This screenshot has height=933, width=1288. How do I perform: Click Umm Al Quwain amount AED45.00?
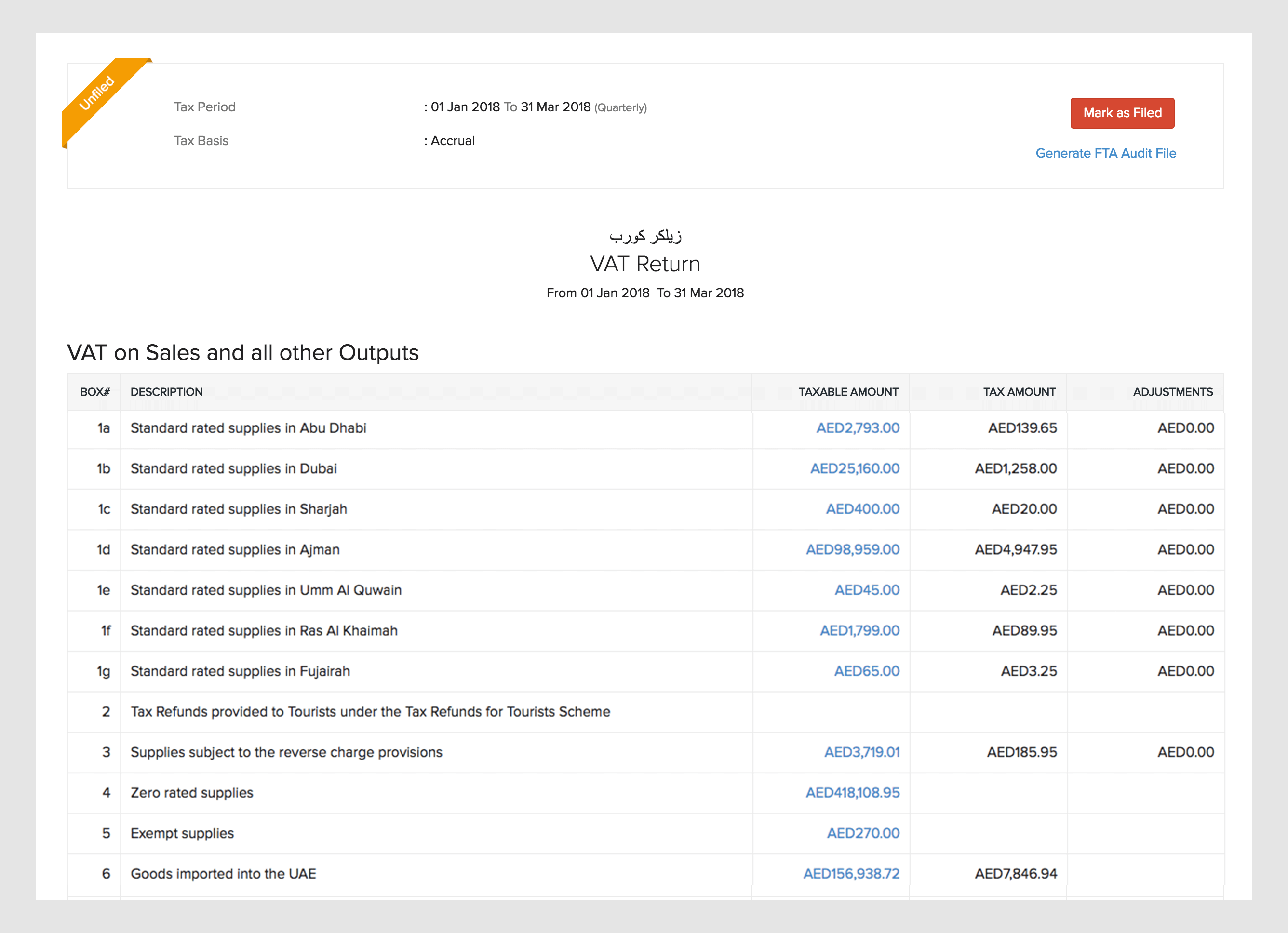866,590
